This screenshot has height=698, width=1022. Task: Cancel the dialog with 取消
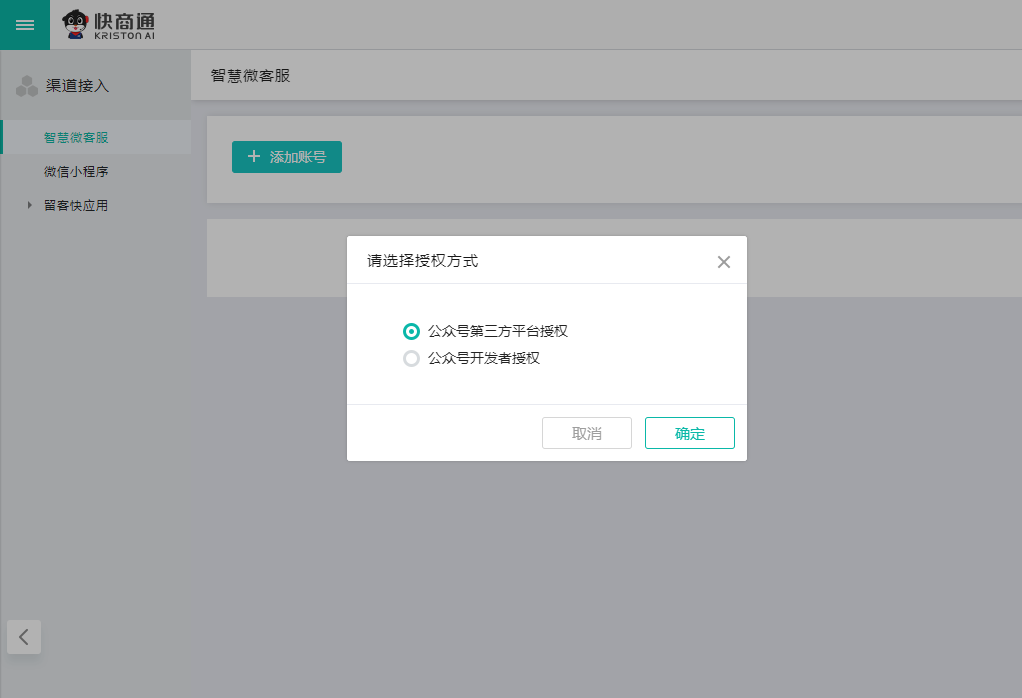pos(586,432)
